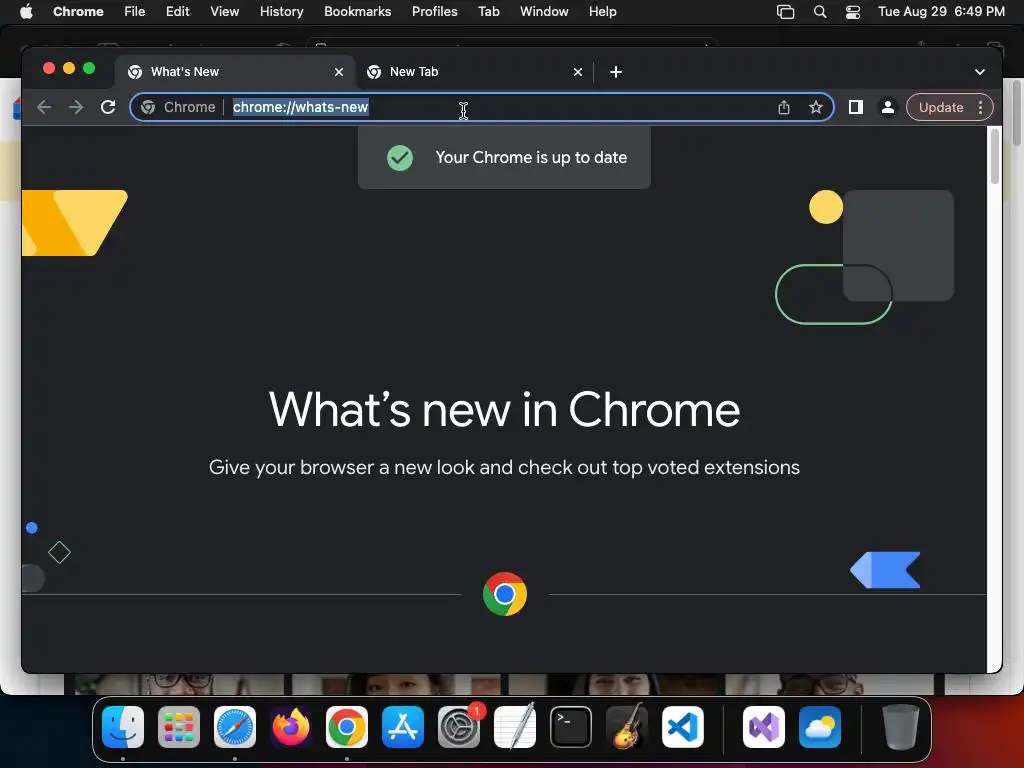Close the What's New tab

338,72
